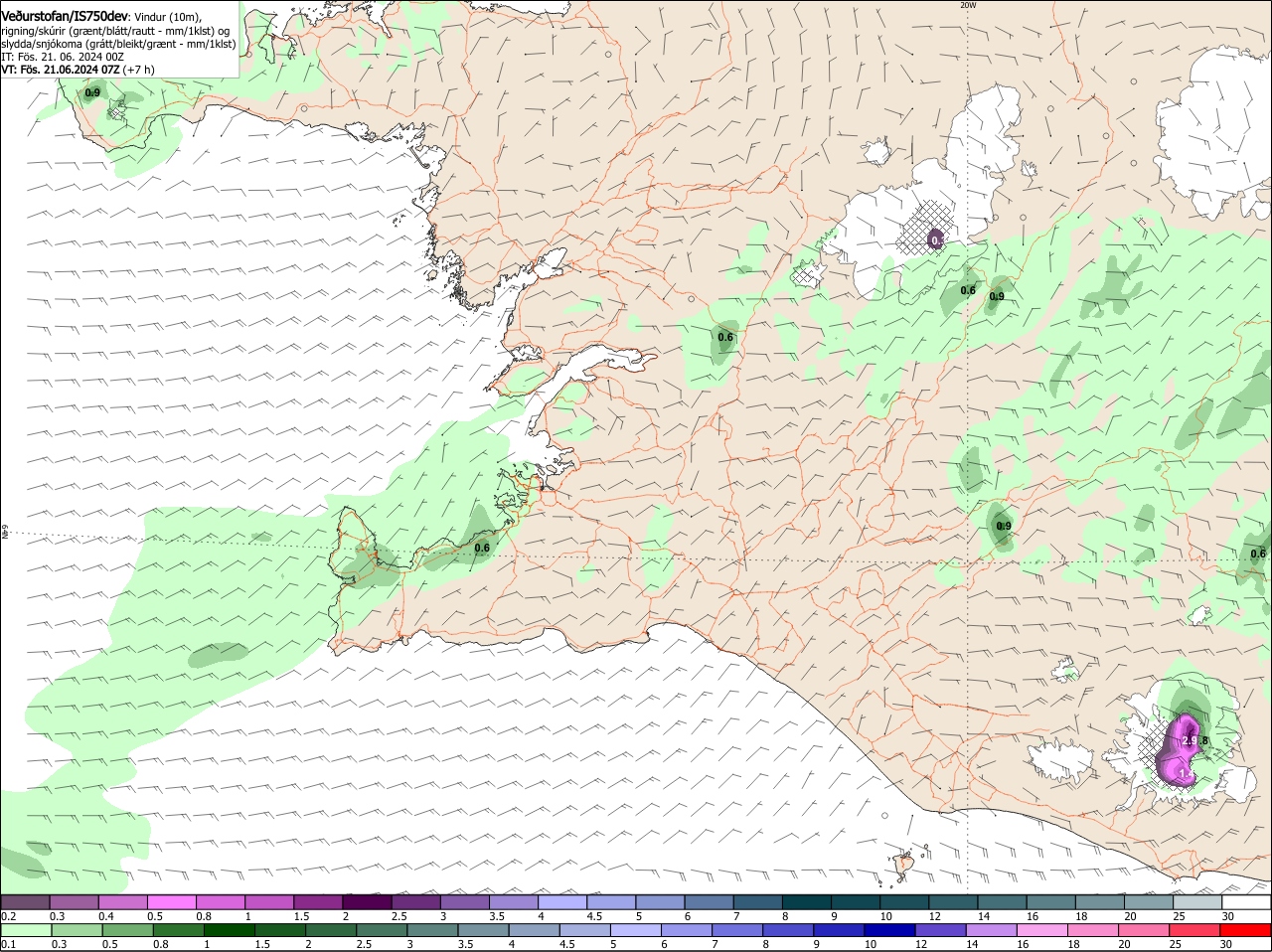Viewport: 1272px width, 952px height.
Task: Click the 12 label on the lower rain scale
Action: (919, 944)
